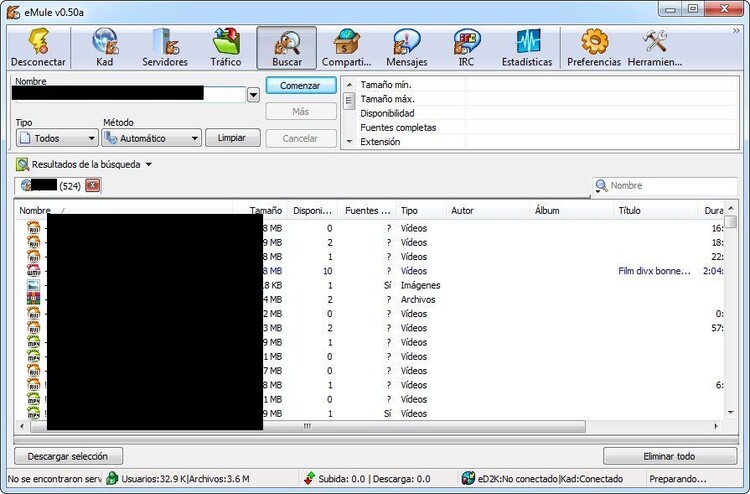
Task: Open Preferencias settings
Action: pyautogui.click(x=594, y=48)
